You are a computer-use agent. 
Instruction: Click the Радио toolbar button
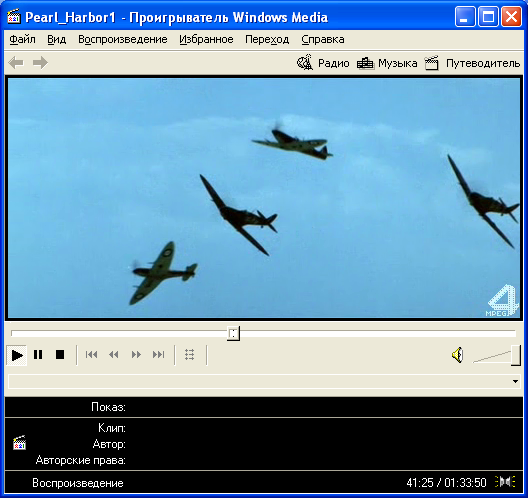click(x=323, y=63)
